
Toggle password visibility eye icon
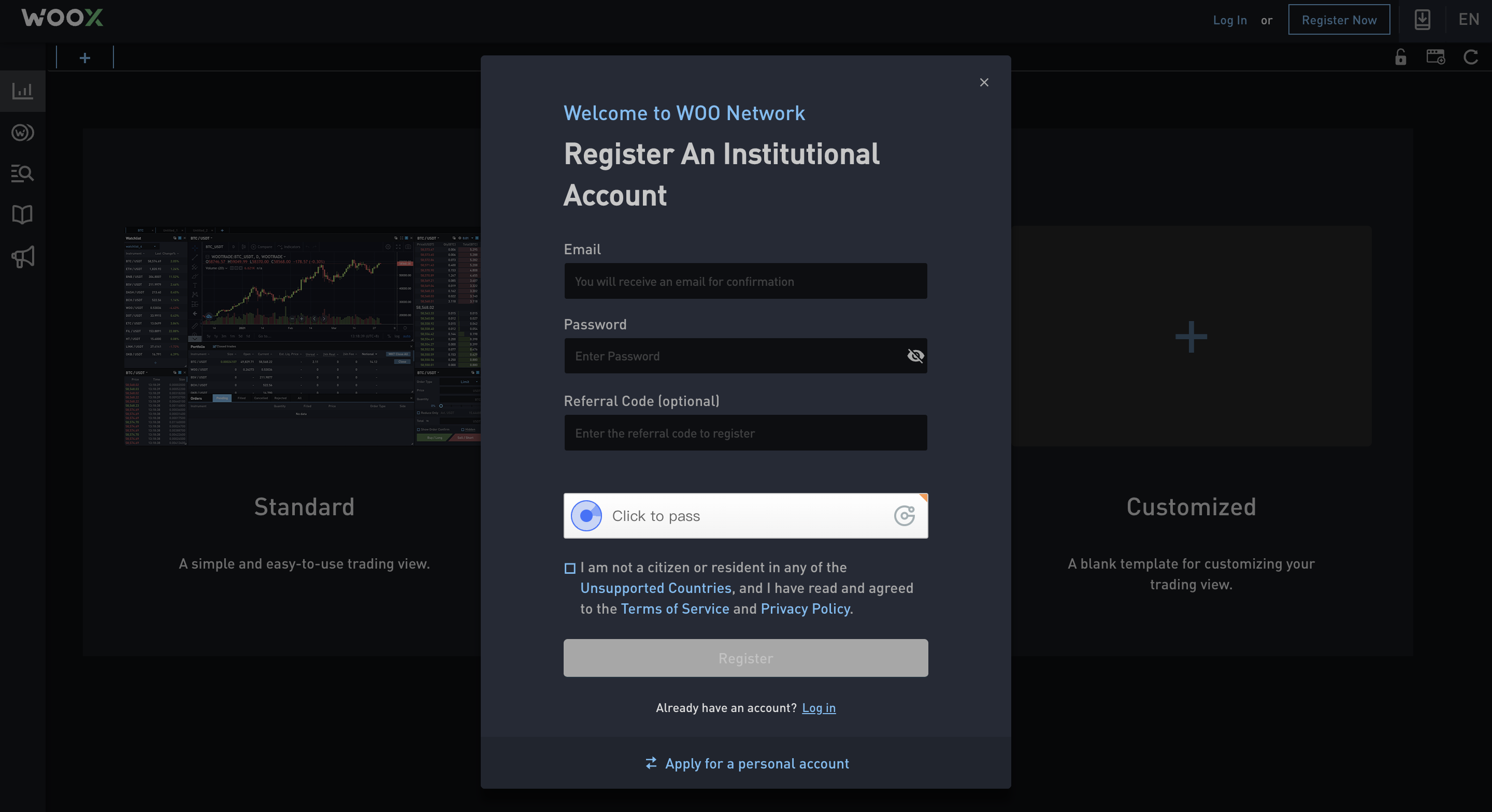(x=915, y=356)
